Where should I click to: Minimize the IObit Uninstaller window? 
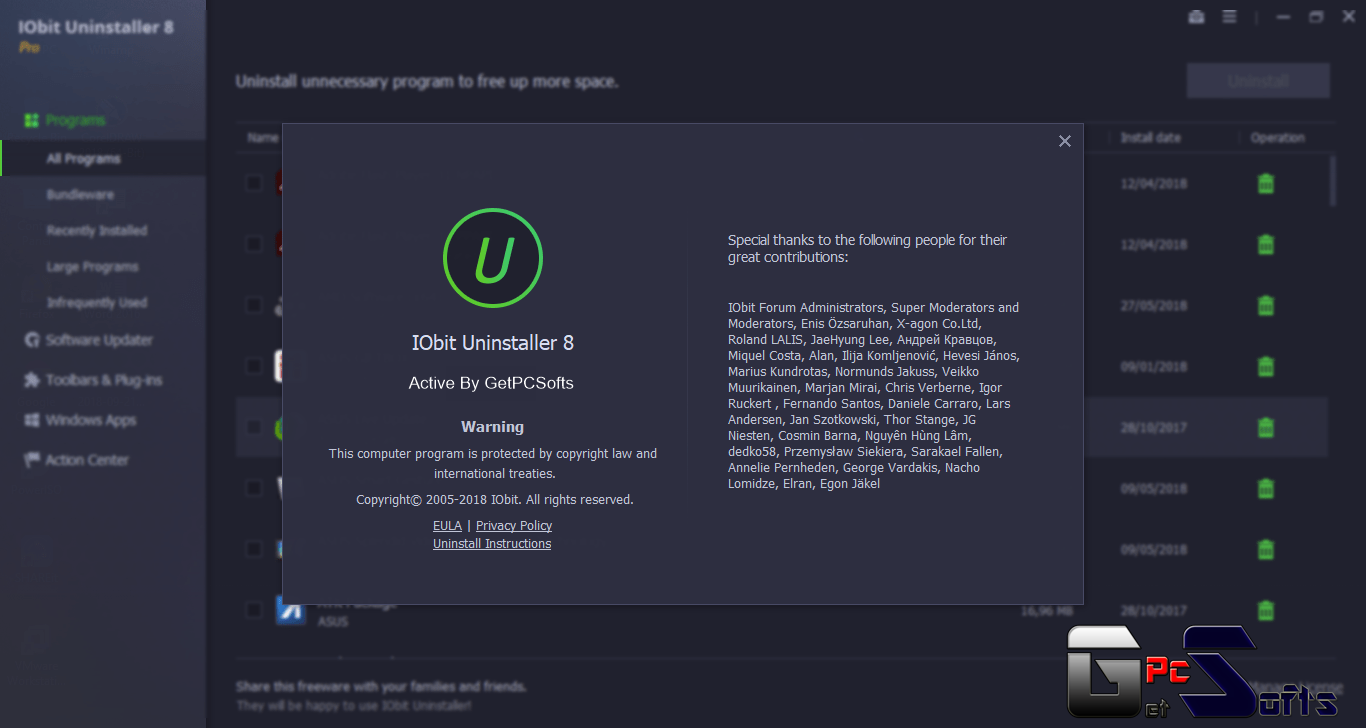tap(1284, 17)
